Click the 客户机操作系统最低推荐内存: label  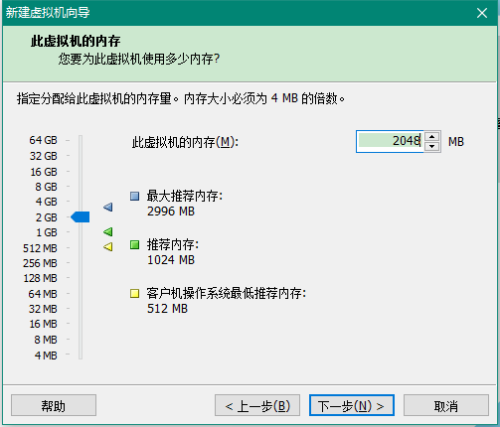click(226, 294)
